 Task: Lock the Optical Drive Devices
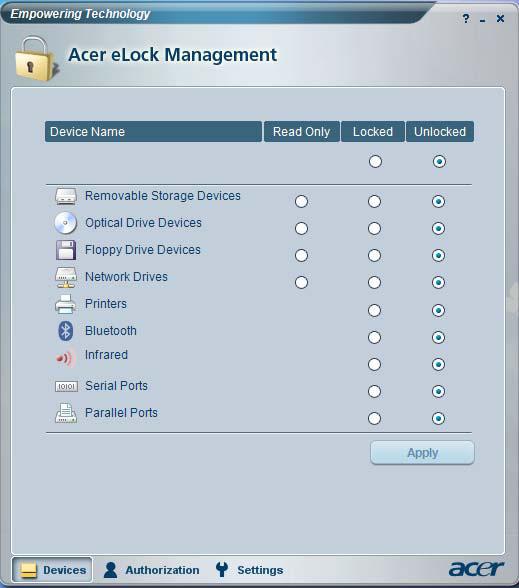pos(374,228)
